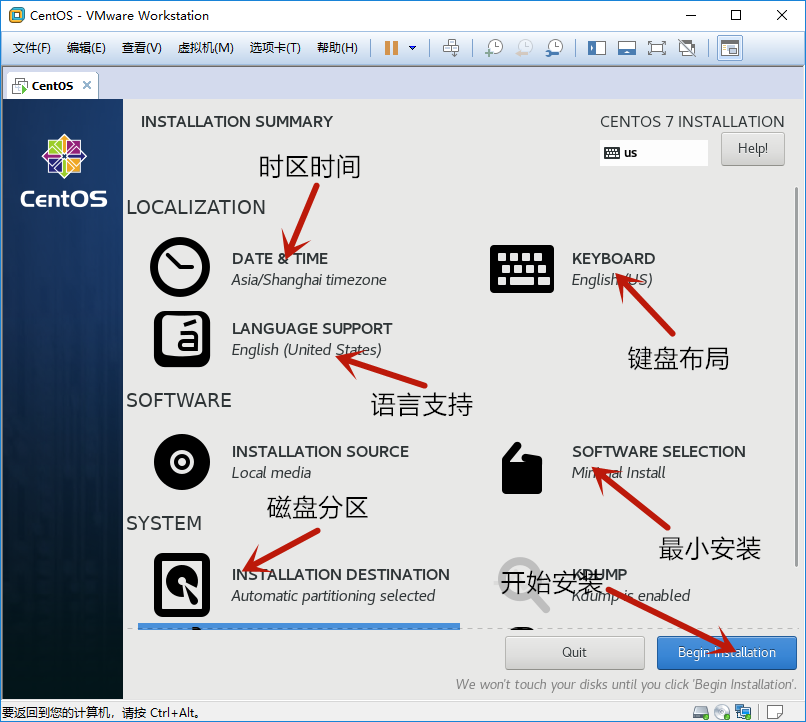
Task: Open the DATE & TIME settings
Action: pyautogui.click(x=280, y=258)
